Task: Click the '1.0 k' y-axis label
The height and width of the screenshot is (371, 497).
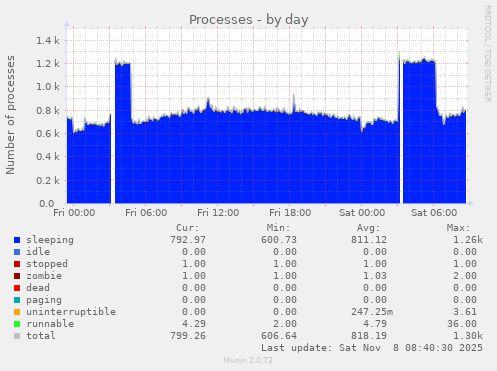Action: point(48,87)
